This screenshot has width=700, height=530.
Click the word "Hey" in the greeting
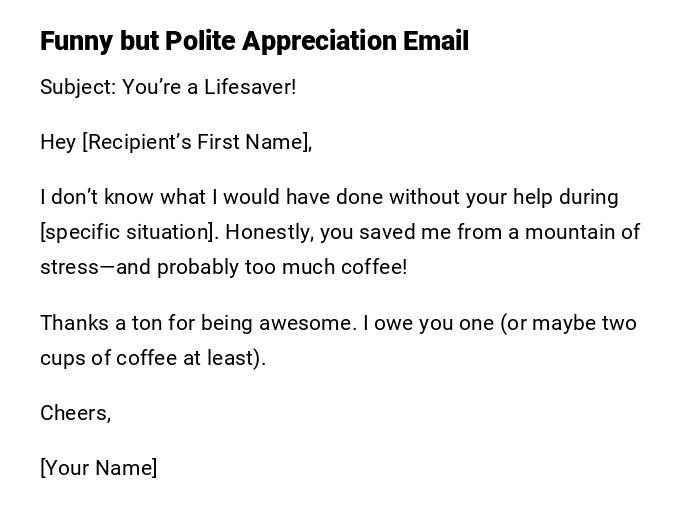tap(58, 142)
